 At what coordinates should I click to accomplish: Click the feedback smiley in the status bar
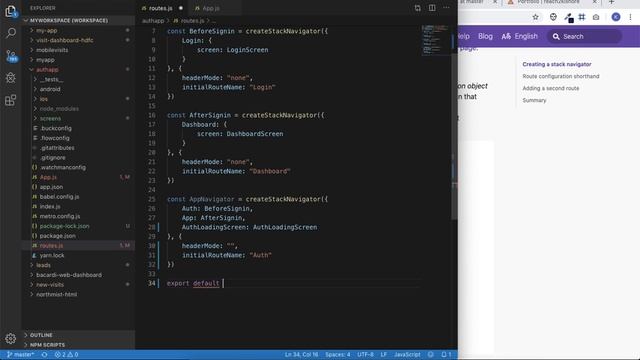click(x=431, y=355)
